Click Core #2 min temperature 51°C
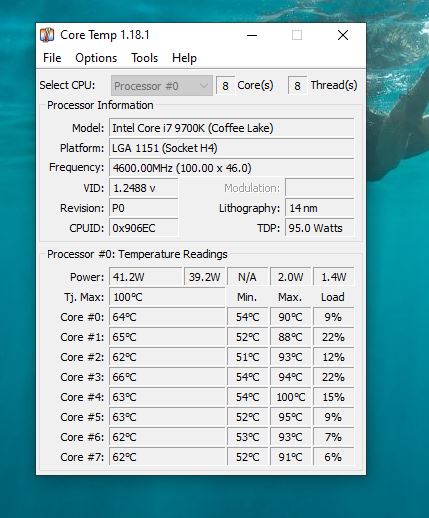 [247, 357]
